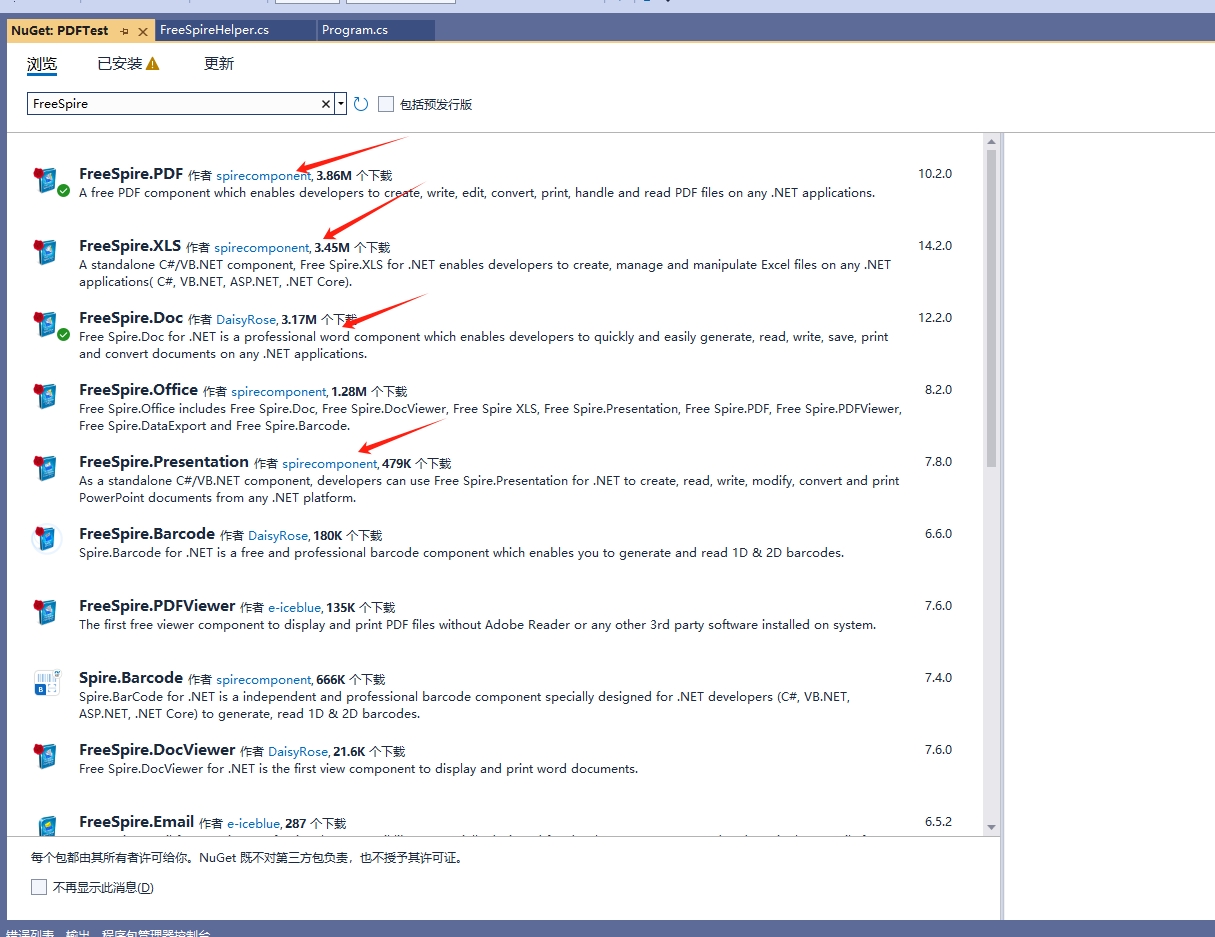This screenshot has width=1215, height=937.
Task: Select the FreeSpire.Presentation package title
Action: click(x=164, y=462)
